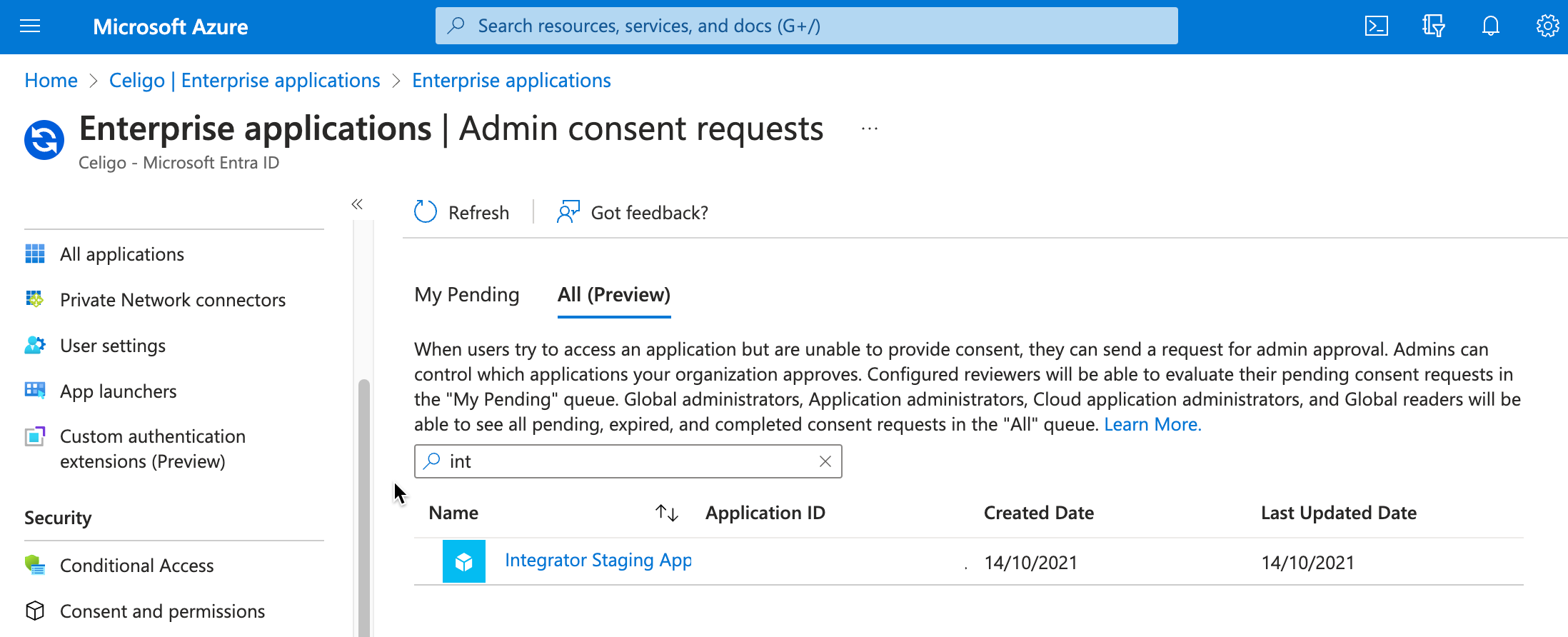This screenshot has width=1568, height=637.
Task: Open Private Network connectors in sidebar
Action: point(174,300)
